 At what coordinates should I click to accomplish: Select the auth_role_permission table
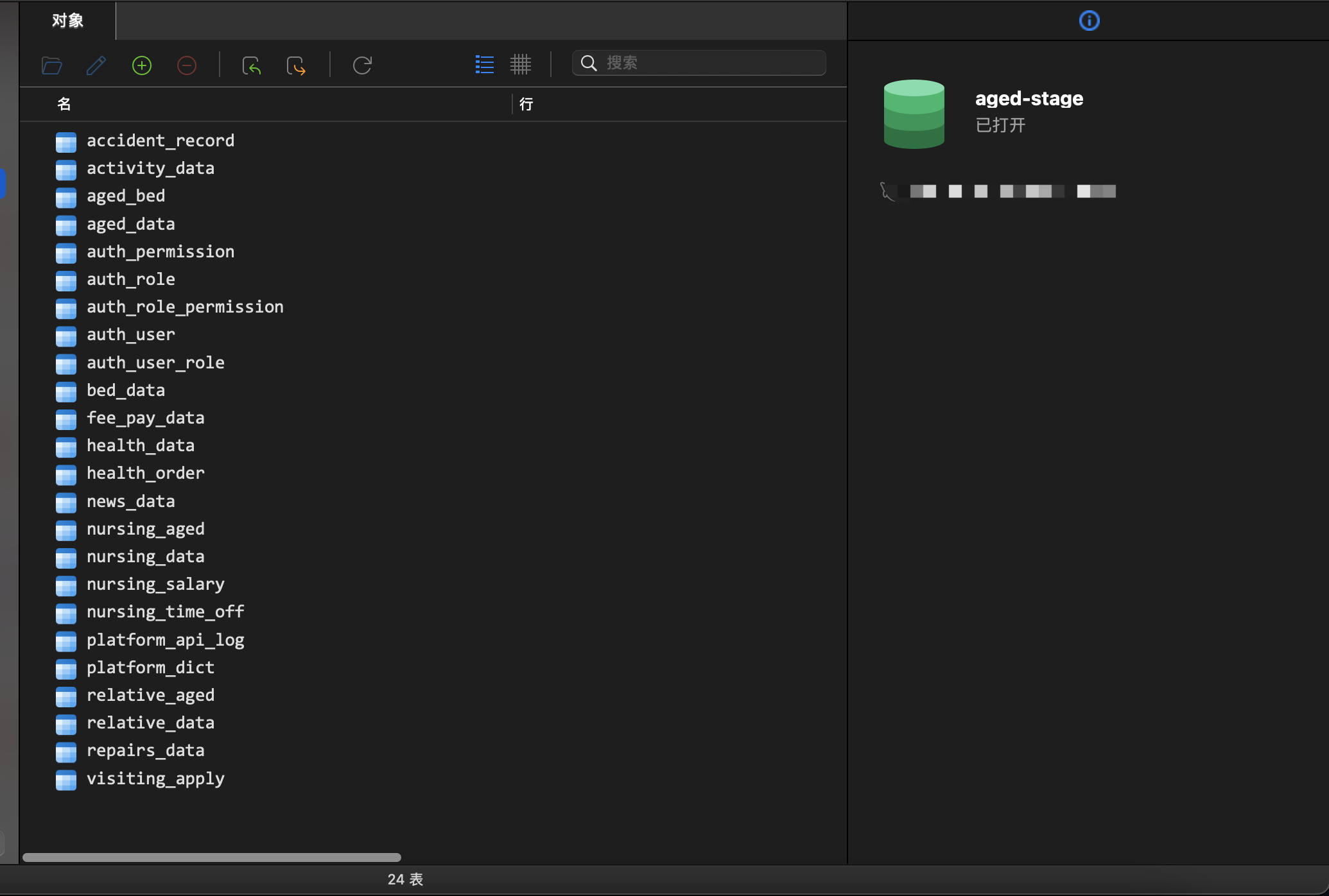click(x=185, y=307)
